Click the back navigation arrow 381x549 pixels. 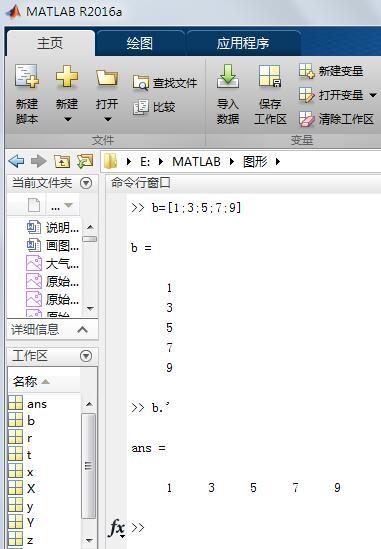pos(16,161)
